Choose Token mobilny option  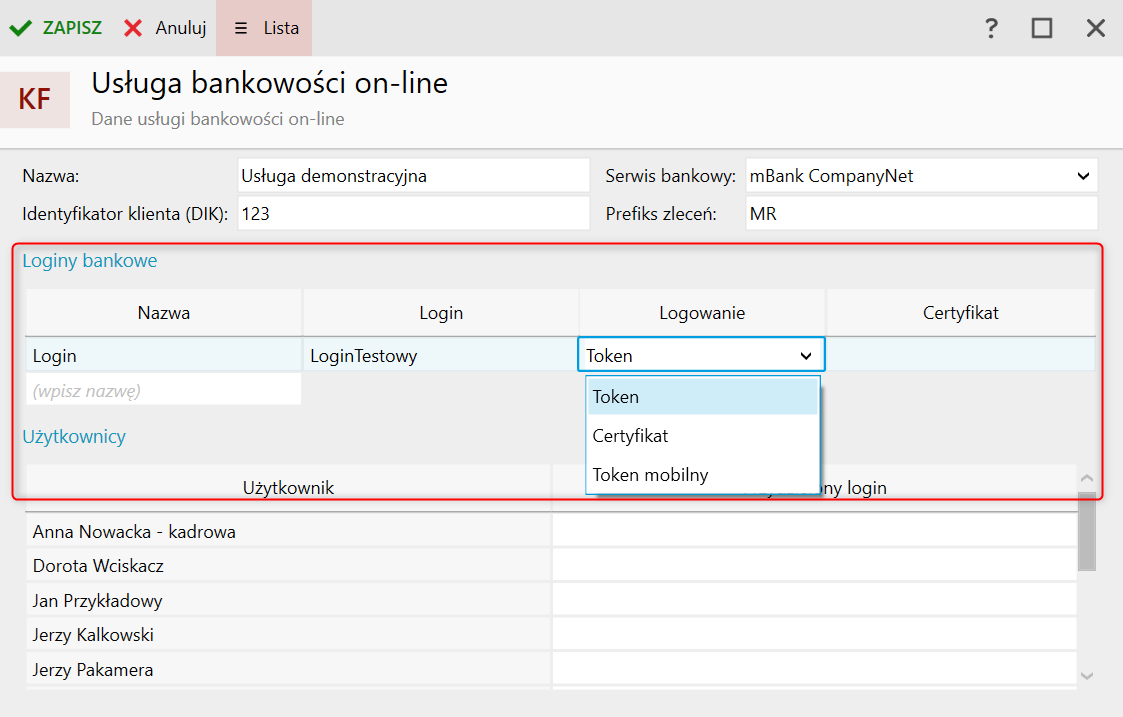650,475
